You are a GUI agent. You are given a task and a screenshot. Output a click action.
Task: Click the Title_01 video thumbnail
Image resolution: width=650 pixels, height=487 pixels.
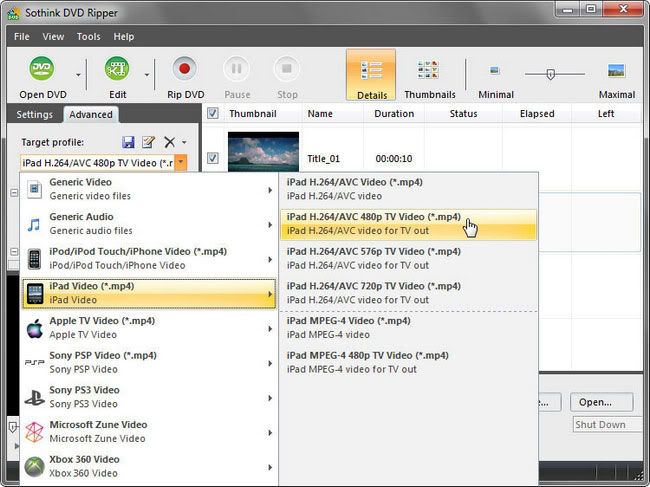coord(263,152)
